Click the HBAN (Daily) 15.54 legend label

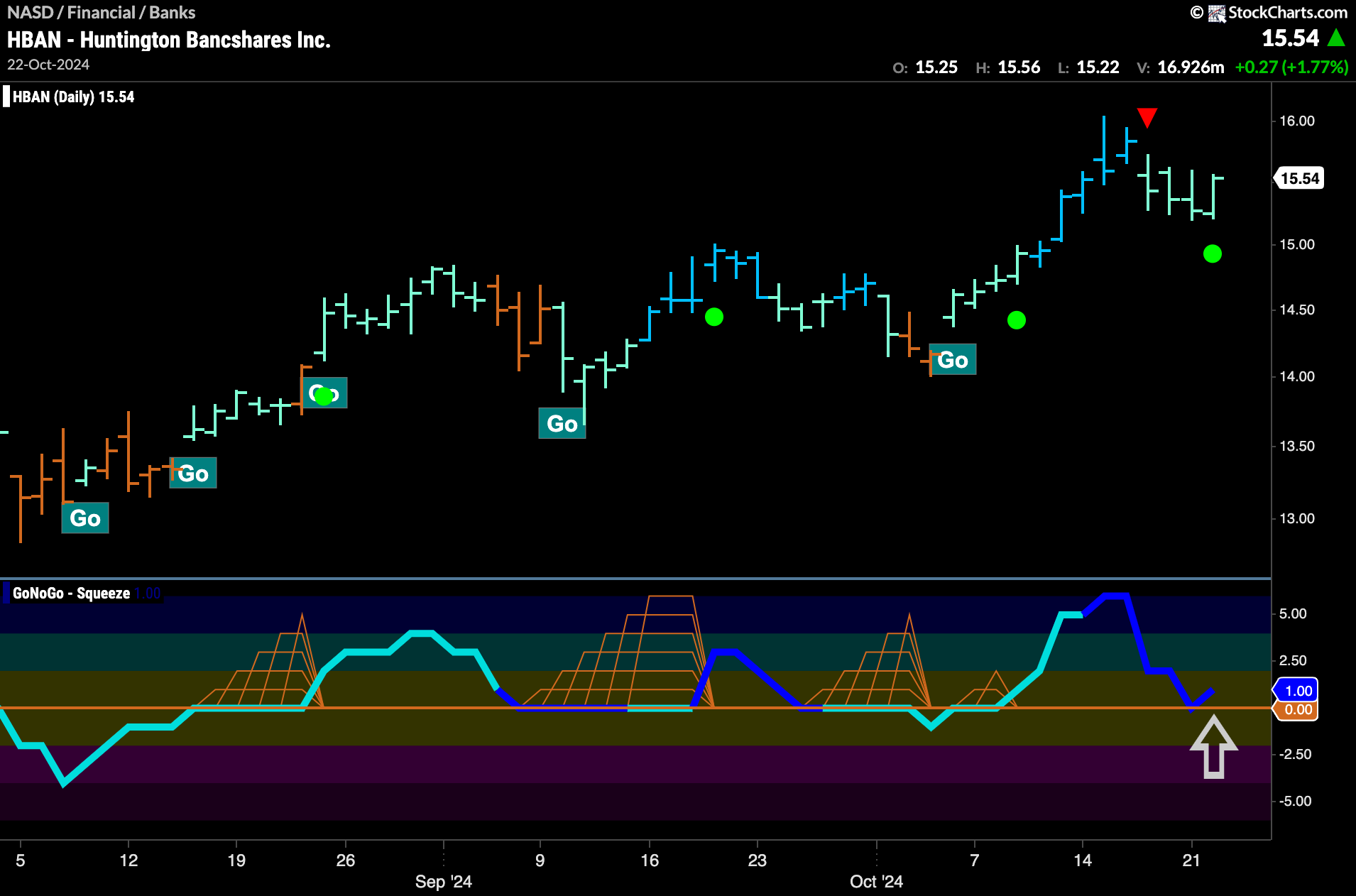(x=73, y=97)
